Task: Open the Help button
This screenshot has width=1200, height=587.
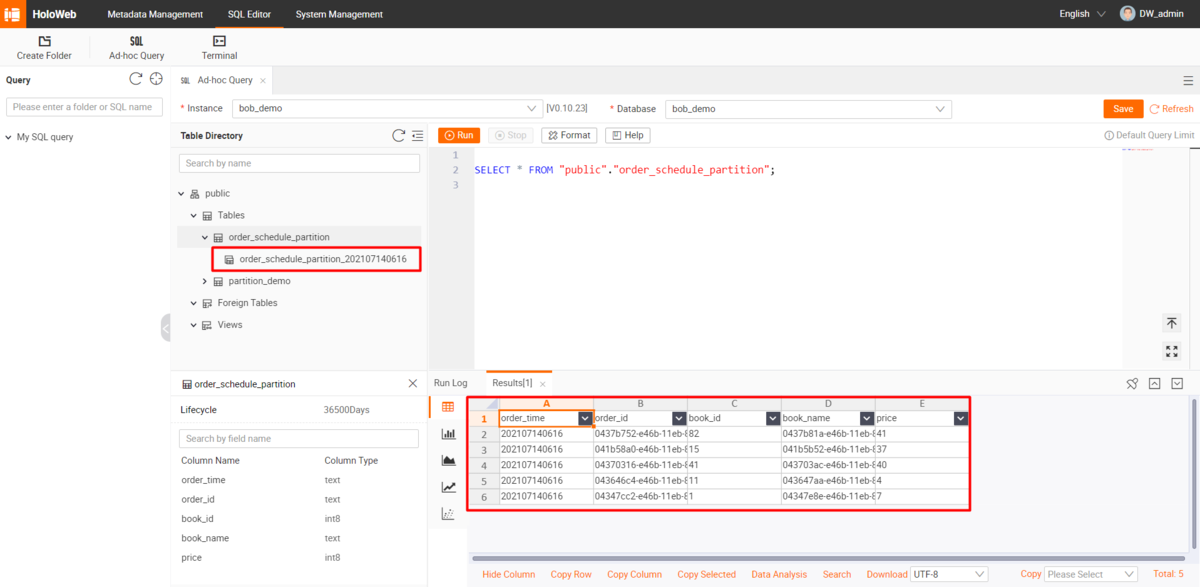Action: [628, 135]
